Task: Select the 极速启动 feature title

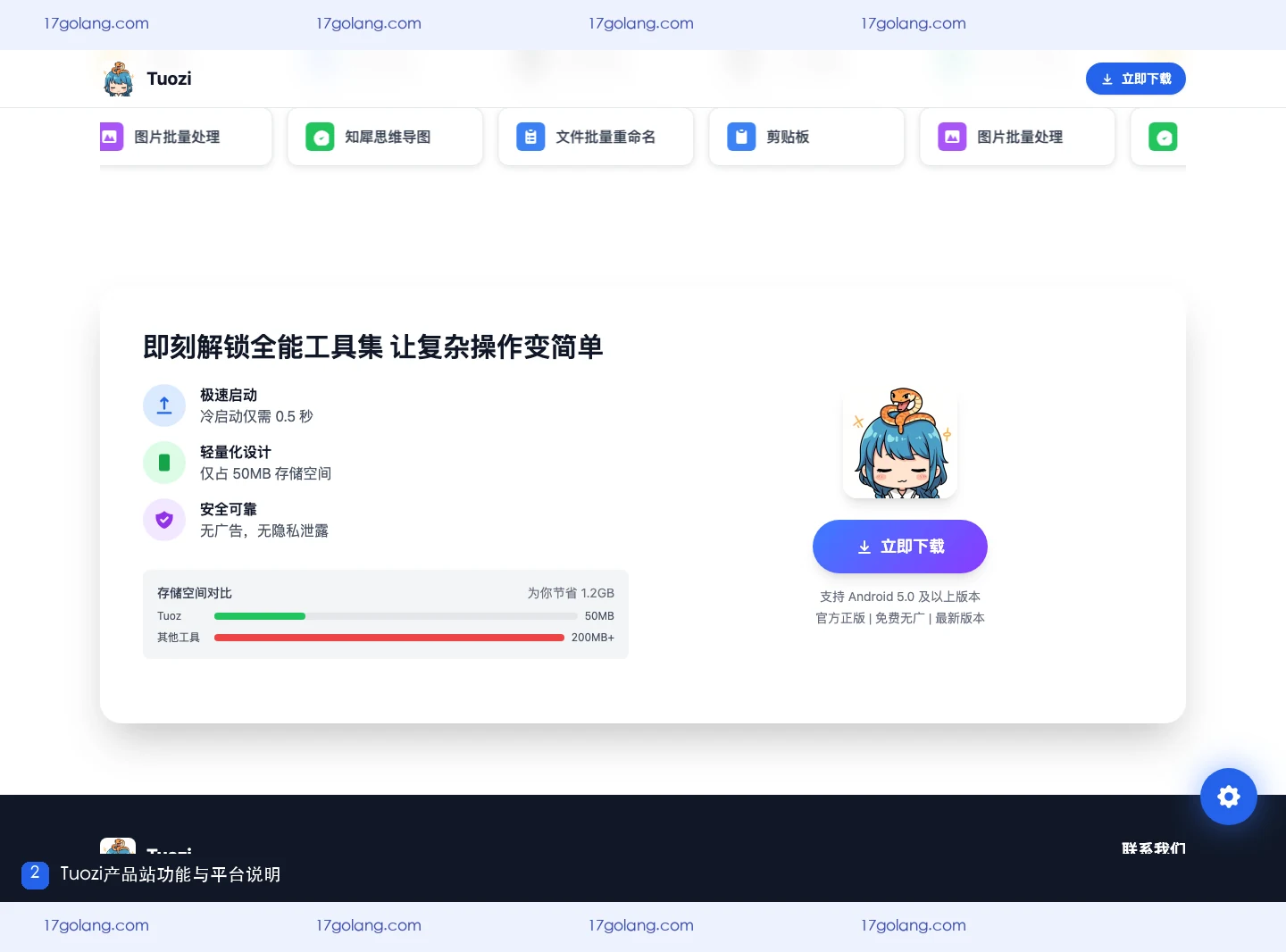Action: pyautogui.click(x=229, y=395)
